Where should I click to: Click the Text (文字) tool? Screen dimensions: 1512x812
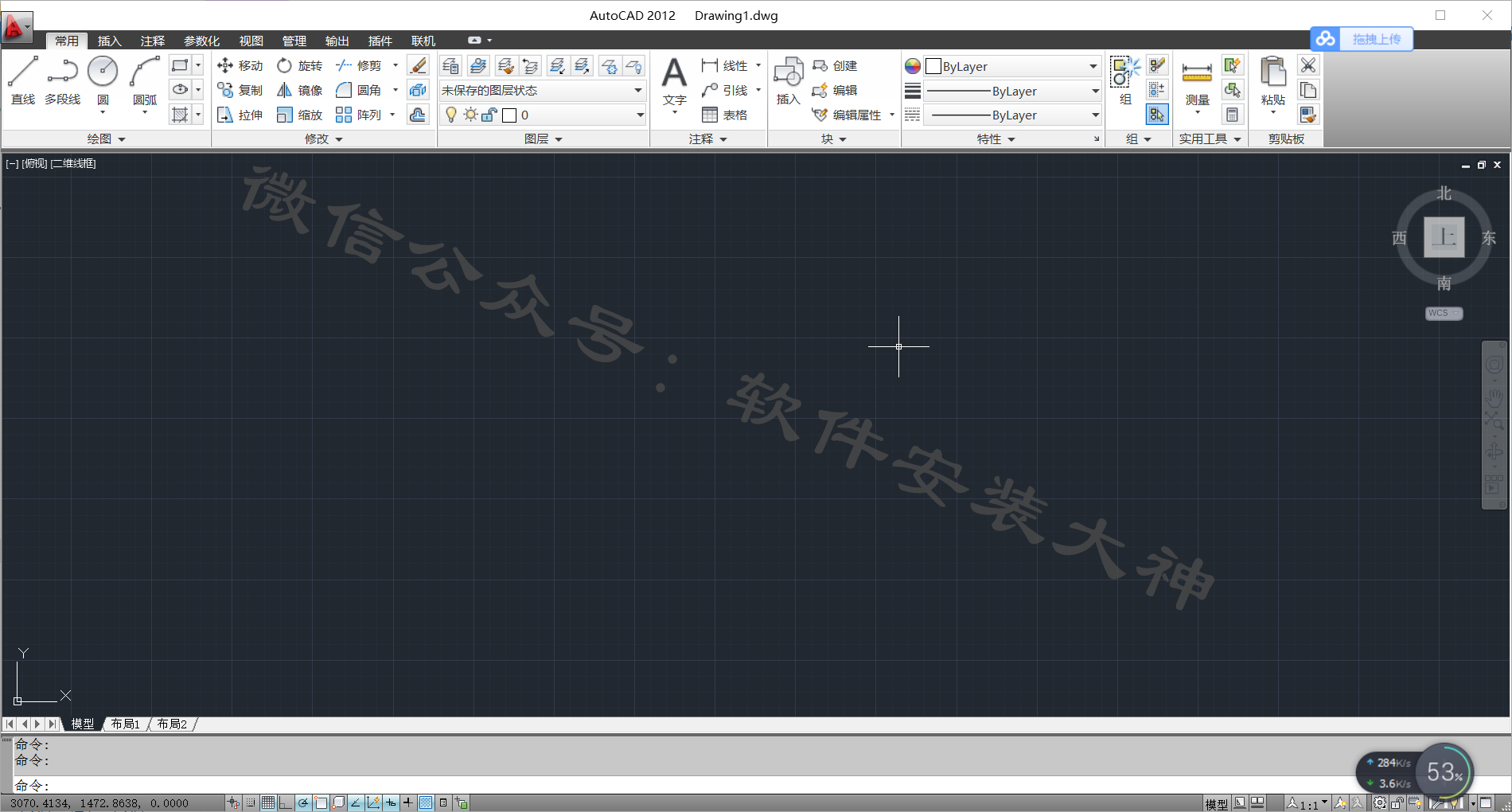(x=674, y=82)
